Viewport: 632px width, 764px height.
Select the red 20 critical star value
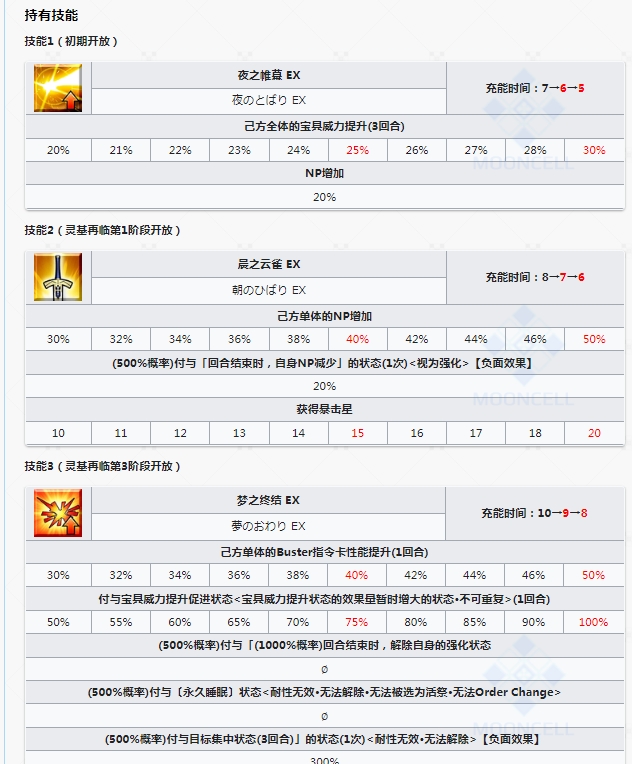pyautogui.click(x=594, y=433)
